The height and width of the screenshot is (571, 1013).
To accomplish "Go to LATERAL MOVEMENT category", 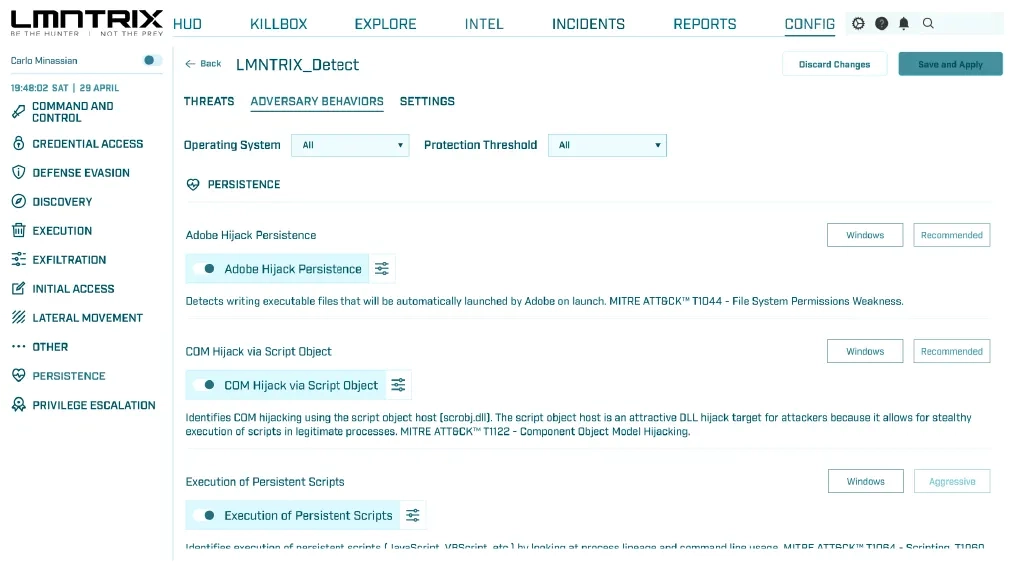I will [x=87, y=318].
